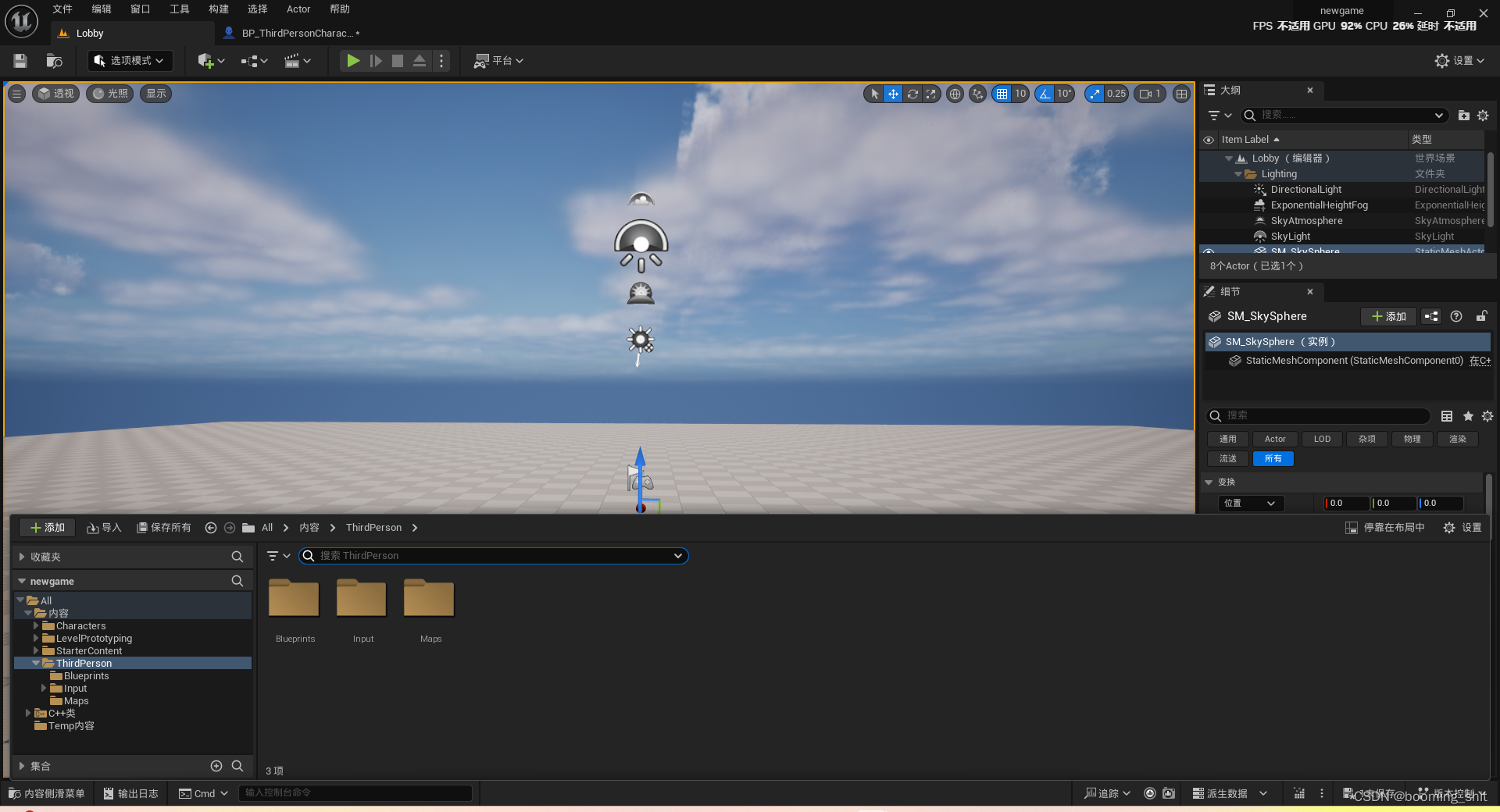The height and width of the screenshot is (812, 1500).
Task: Select the object selection arrow tool
Action: [x=874, y=94]
